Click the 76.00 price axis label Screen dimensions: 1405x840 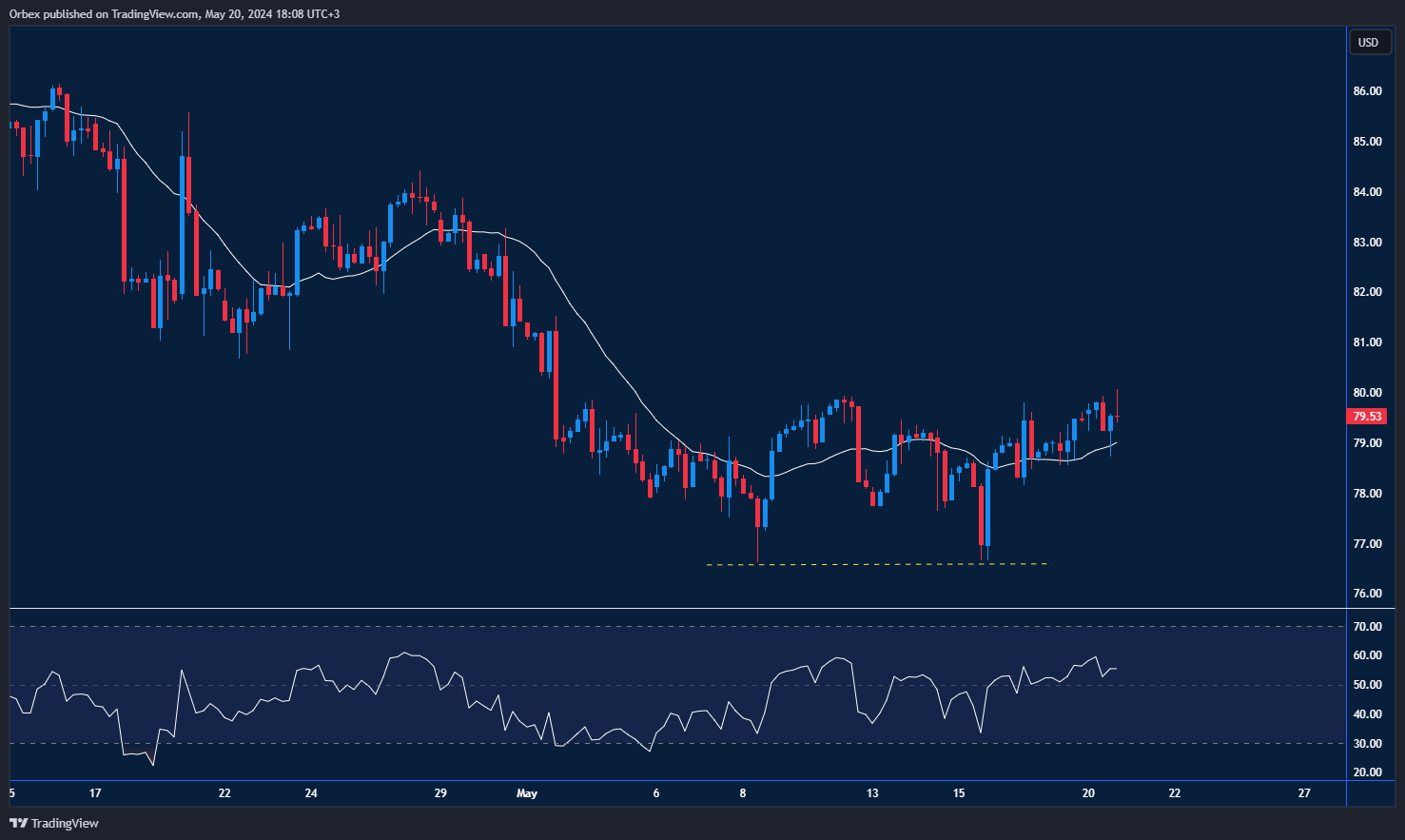[1368, 594]
